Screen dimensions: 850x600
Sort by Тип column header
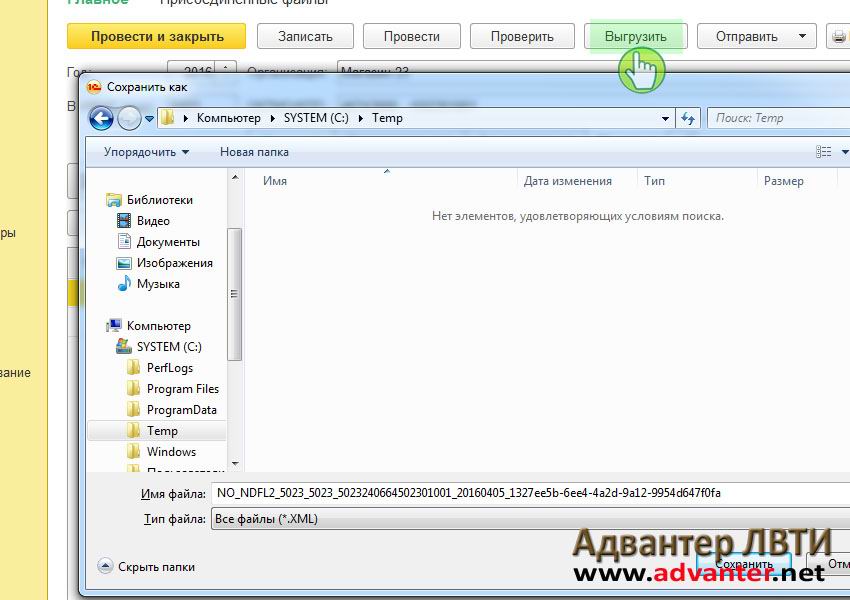[654, 181]
